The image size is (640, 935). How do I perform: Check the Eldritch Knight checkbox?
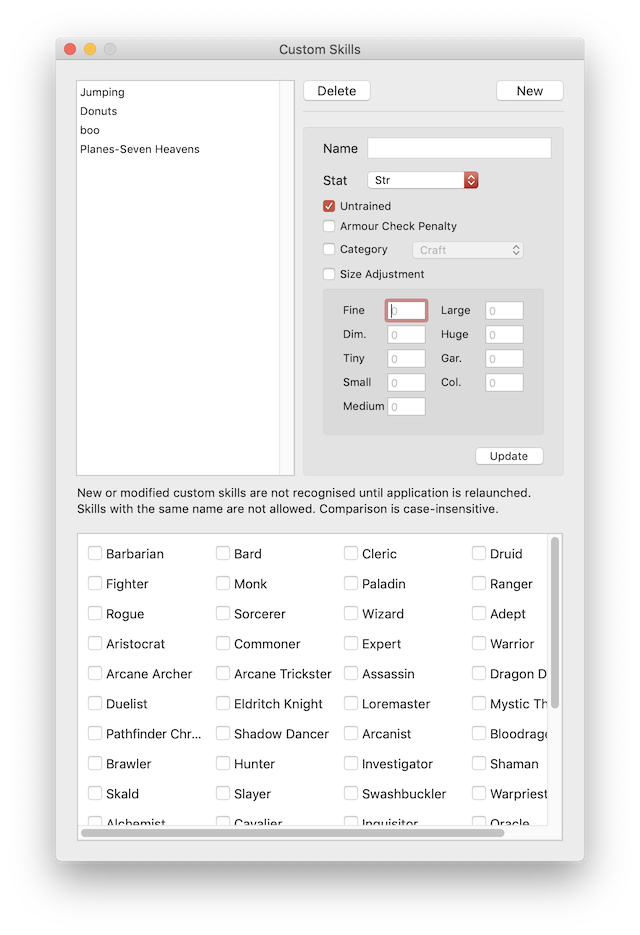222,702
